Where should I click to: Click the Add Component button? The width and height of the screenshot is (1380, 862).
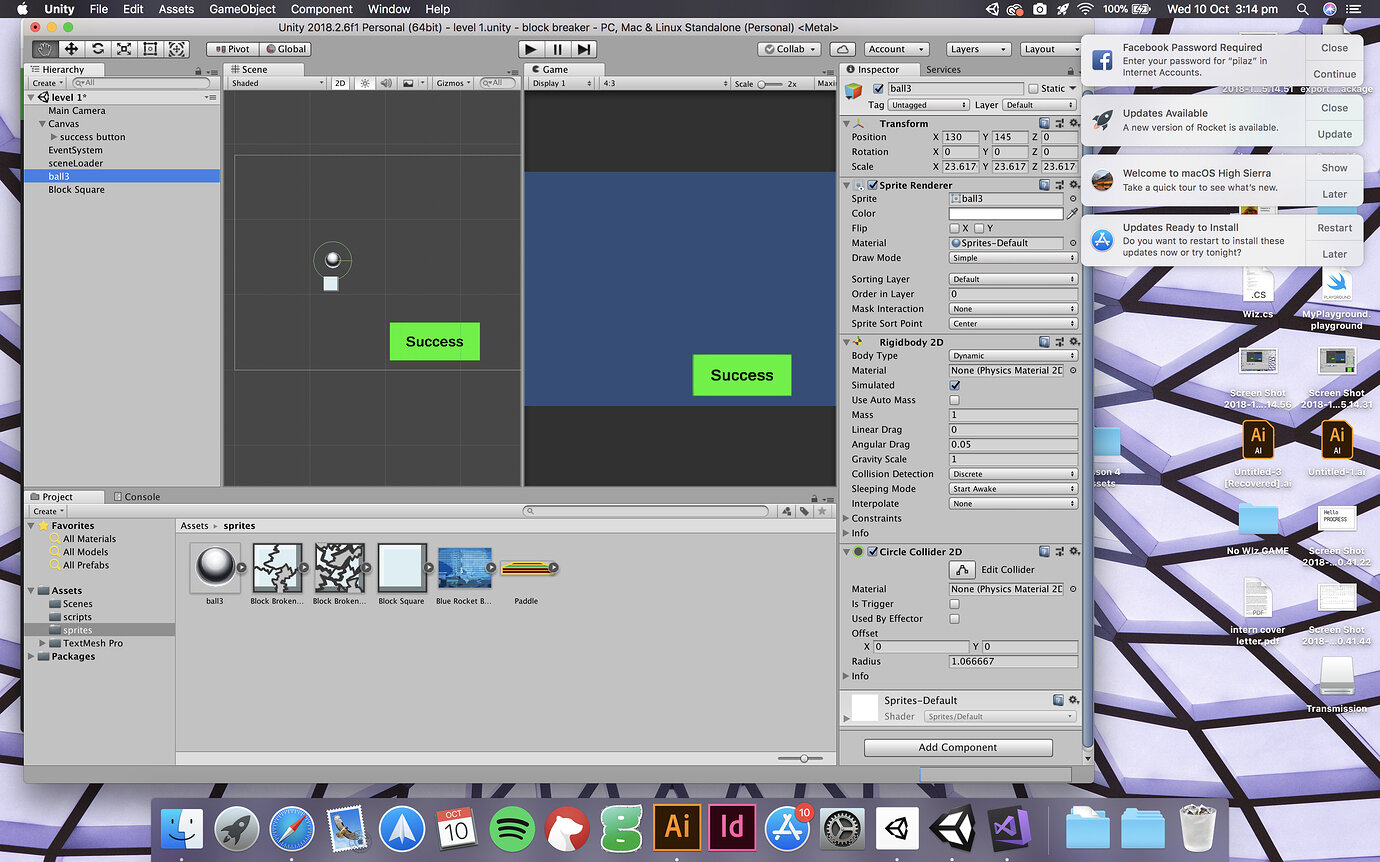957,748
